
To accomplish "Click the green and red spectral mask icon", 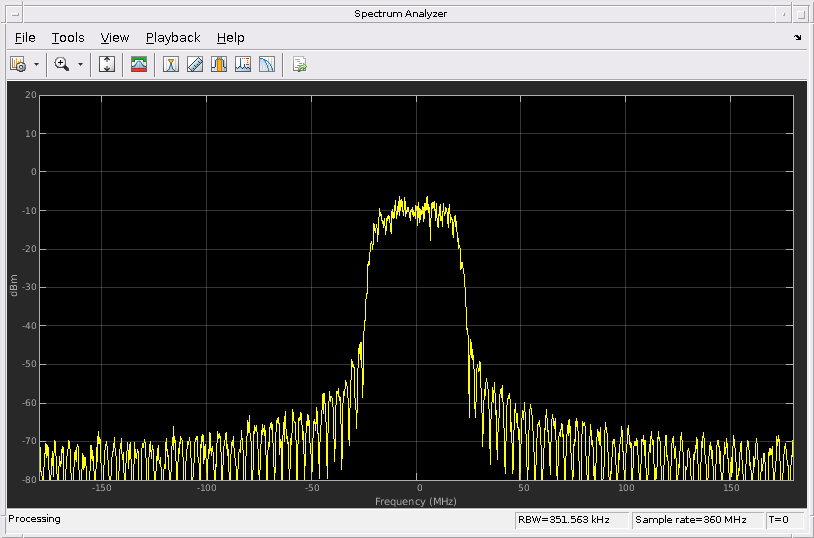I will (x=139, y=64).
